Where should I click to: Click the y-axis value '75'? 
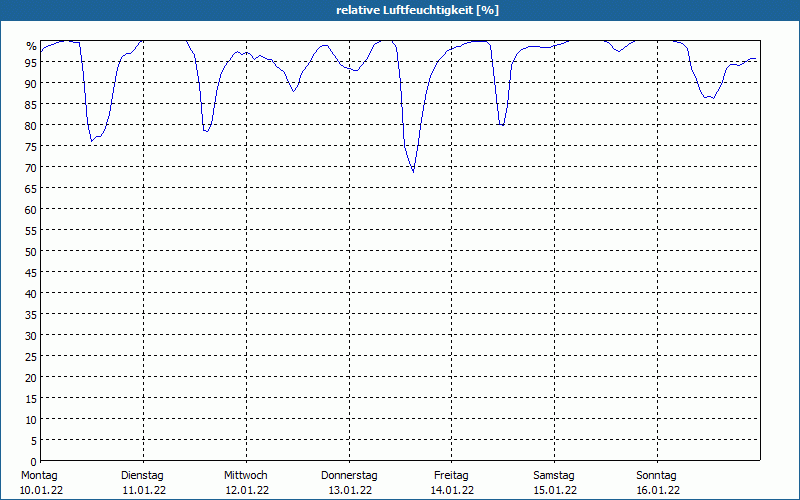(x=31, y=146)
